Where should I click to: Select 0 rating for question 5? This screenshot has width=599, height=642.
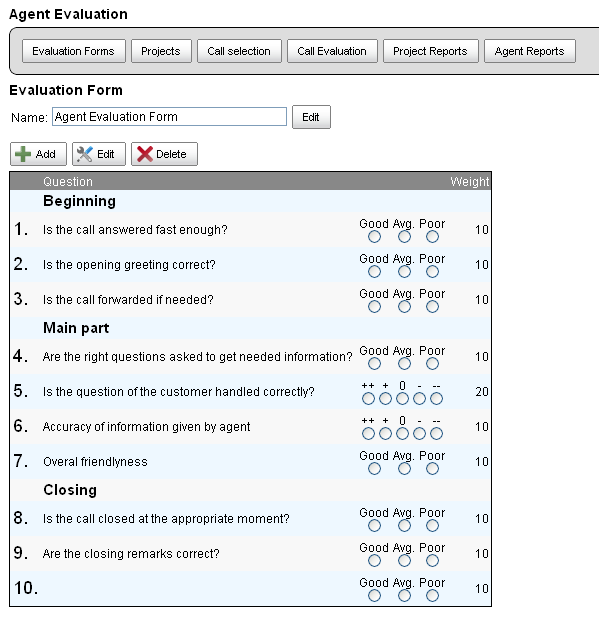click(402, 399)
